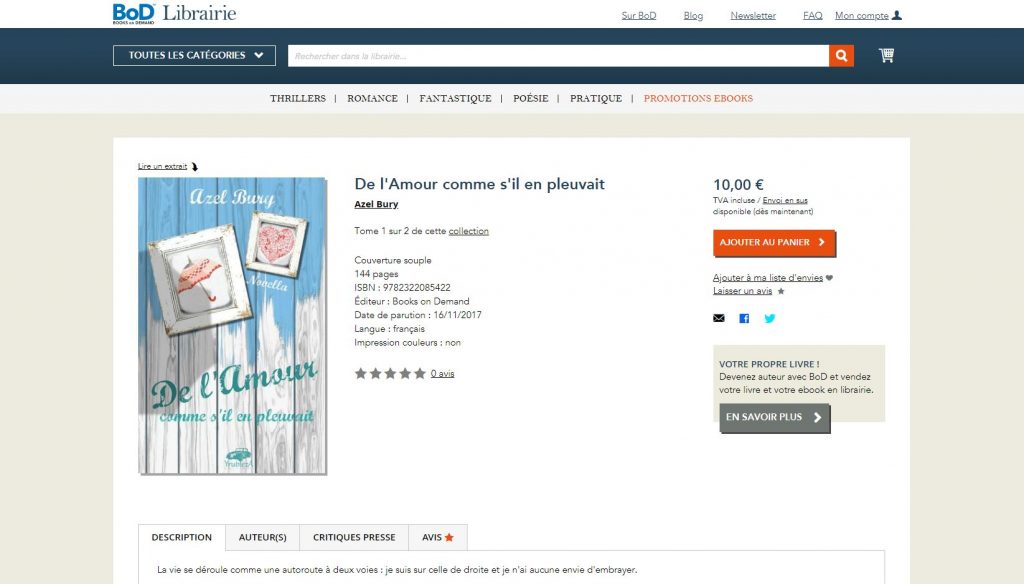Click the Mon compte user icon
Viewport: 1024px width, 584px height.
pyautogui.click(x=897, y=15)
